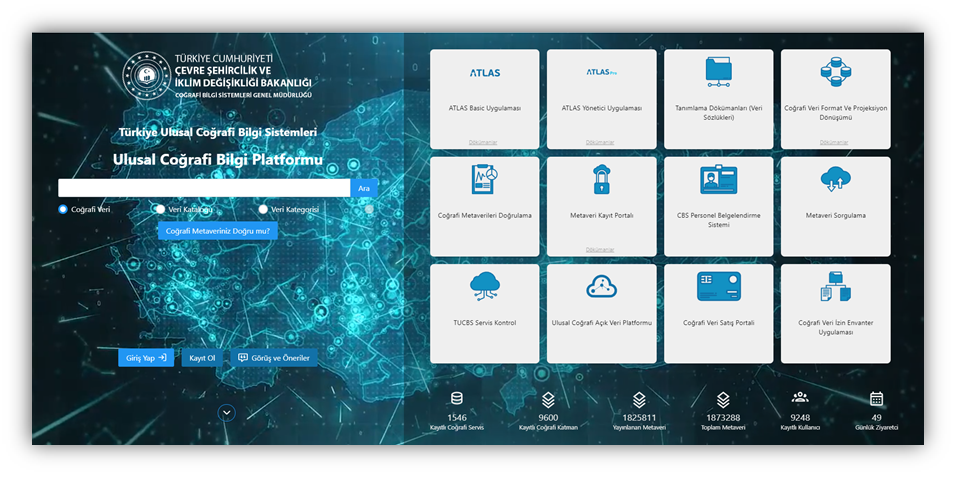Viewport: 956px width, 477px height.
Task: Open the Coğrafi Metaverileri Doğrulama label
Action: 485,215
